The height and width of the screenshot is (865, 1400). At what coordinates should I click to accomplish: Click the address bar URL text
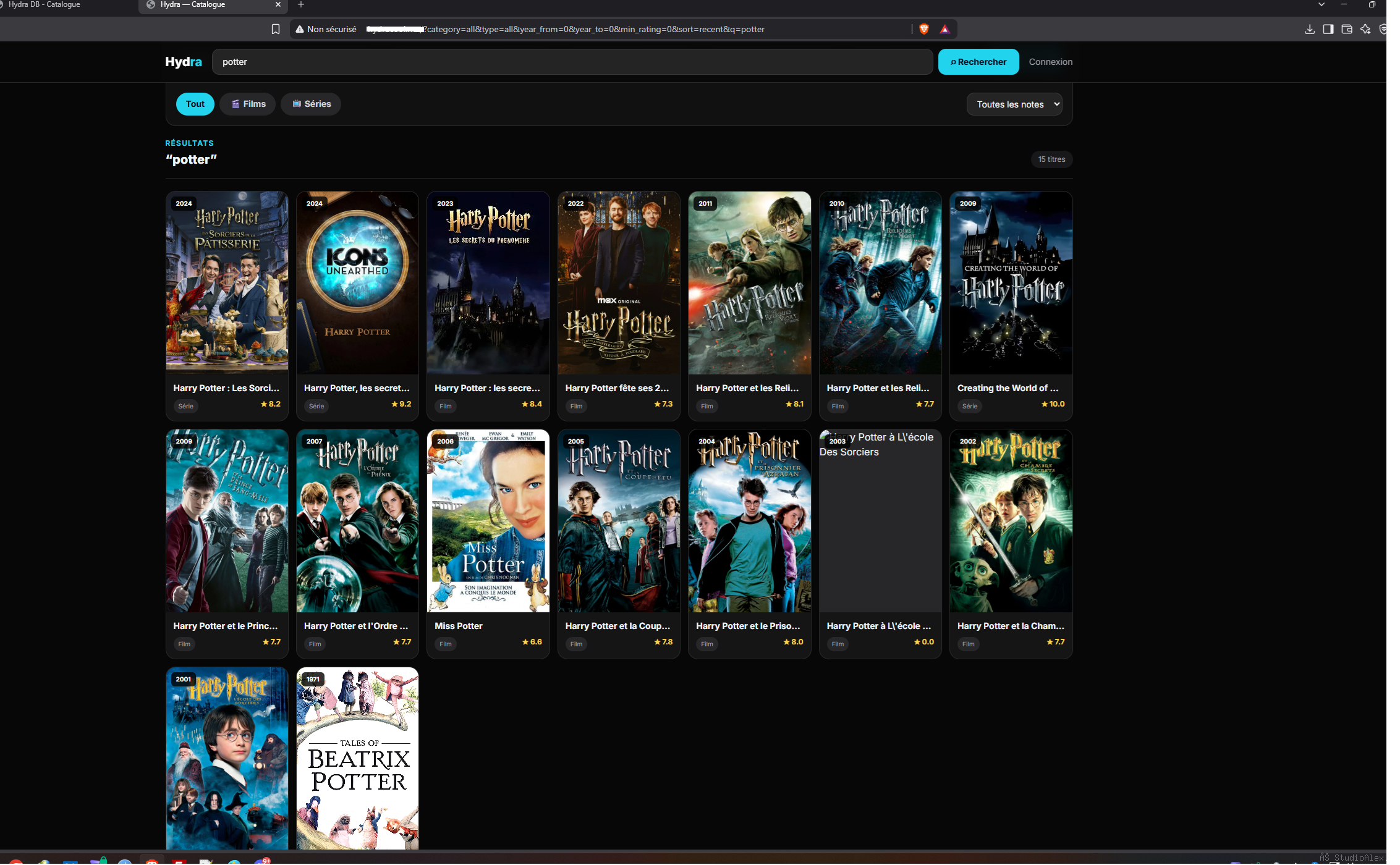click(x=566, y=29)
